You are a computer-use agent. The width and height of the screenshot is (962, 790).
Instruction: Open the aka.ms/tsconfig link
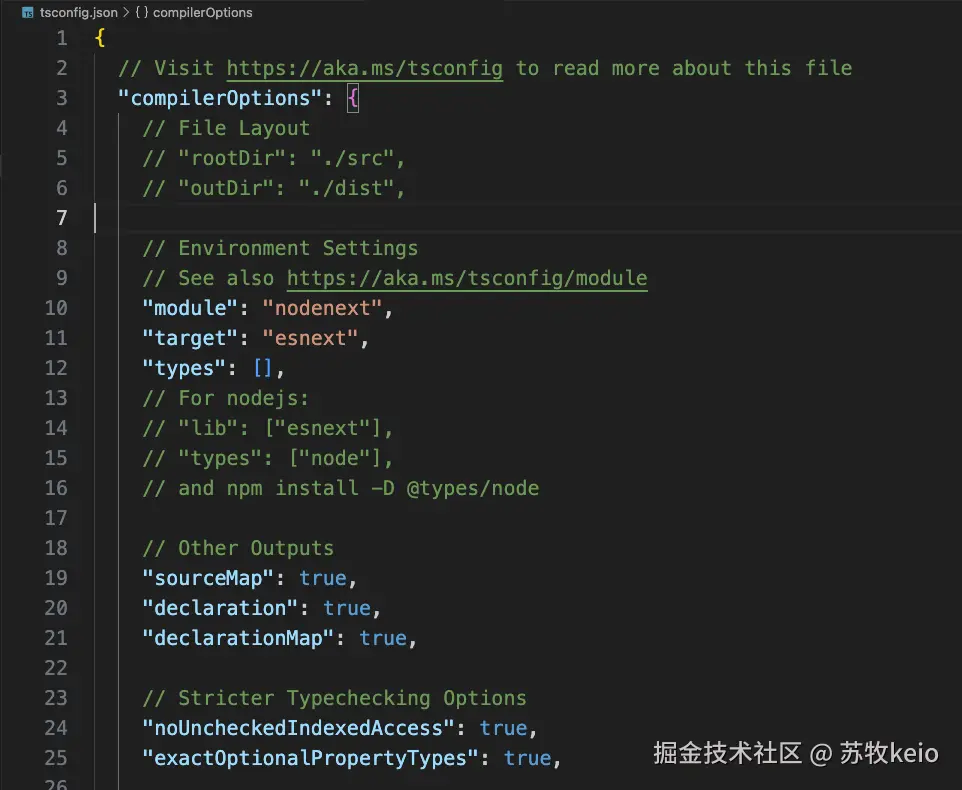tap(365, 68)
